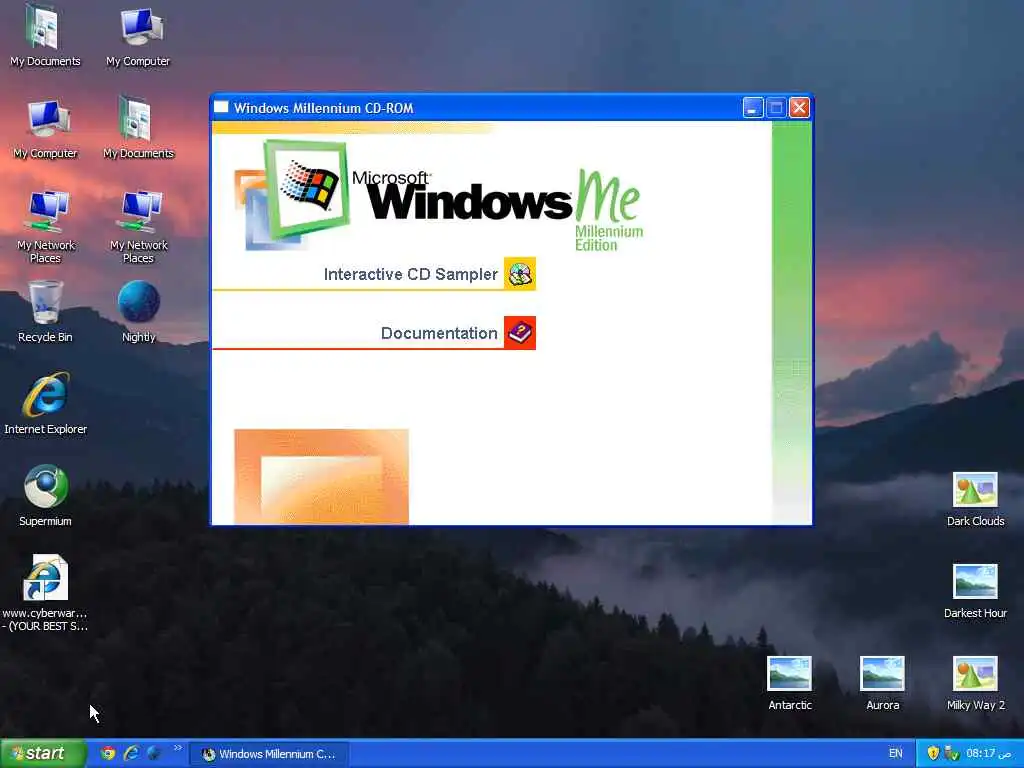
Task: Open the Start menu button
Action: point(42,753)
